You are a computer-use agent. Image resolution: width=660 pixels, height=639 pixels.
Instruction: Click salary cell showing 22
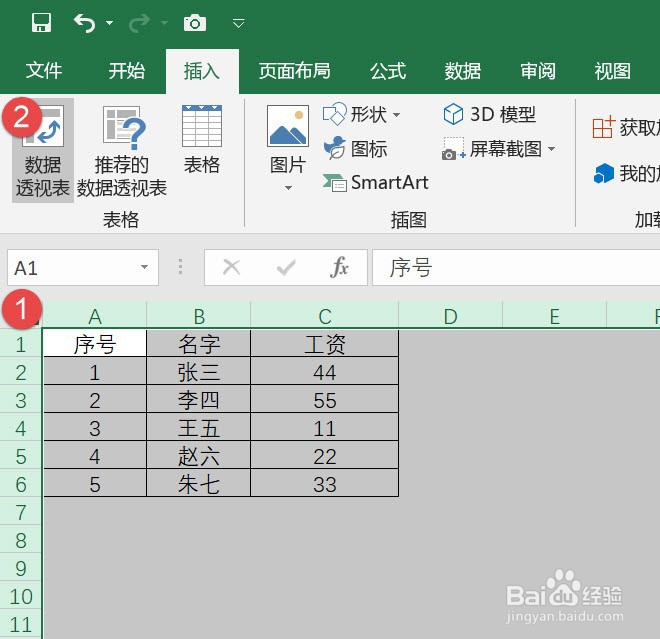(x=325, y=456)
